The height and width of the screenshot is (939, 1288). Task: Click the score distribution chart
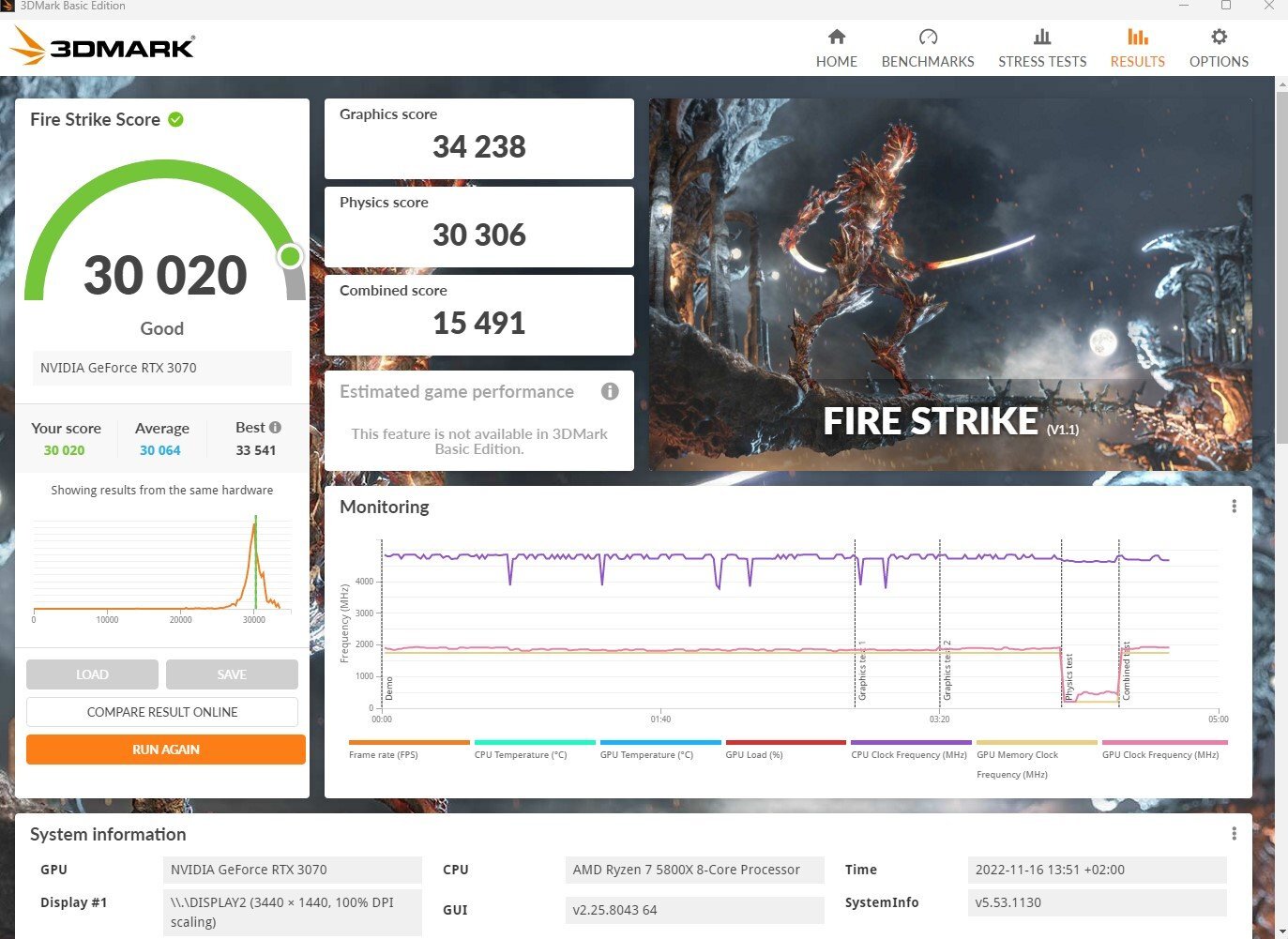(161, 568)
